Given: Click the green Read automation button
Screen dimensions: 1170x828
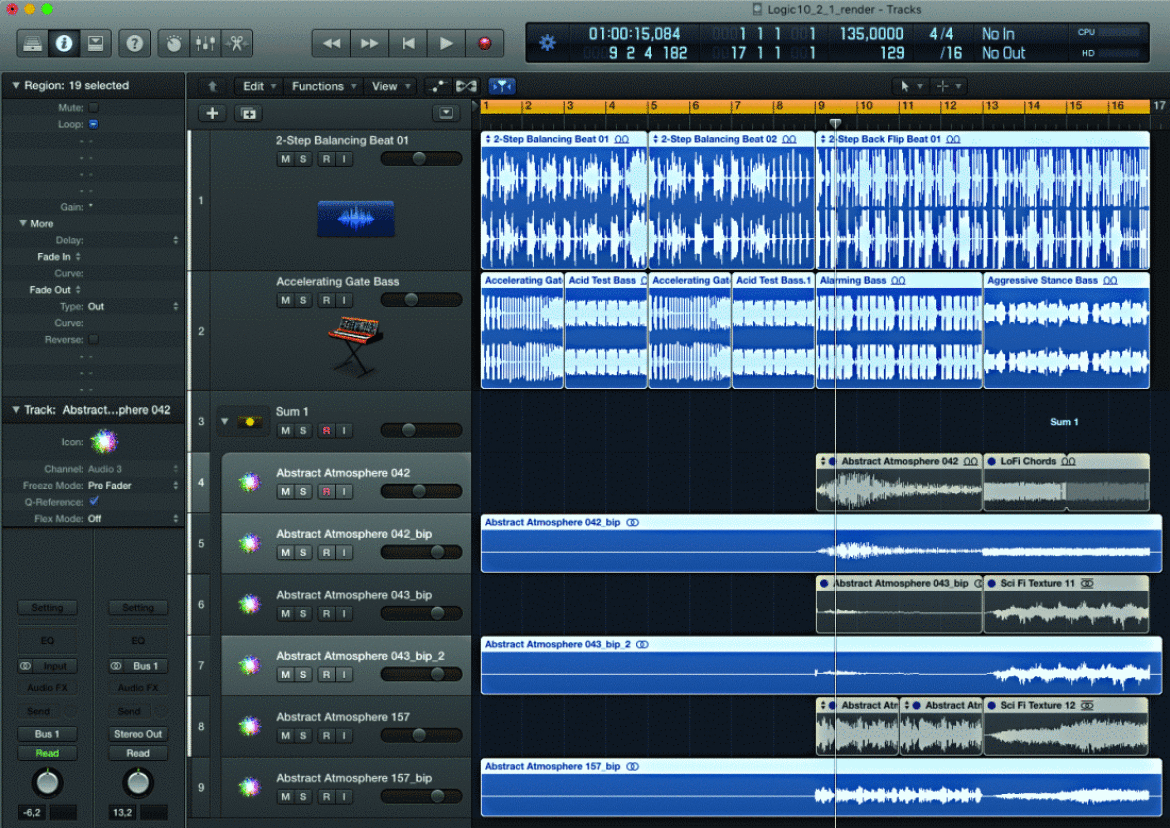Looking at the screenshot, I should [x=47, y=753].
